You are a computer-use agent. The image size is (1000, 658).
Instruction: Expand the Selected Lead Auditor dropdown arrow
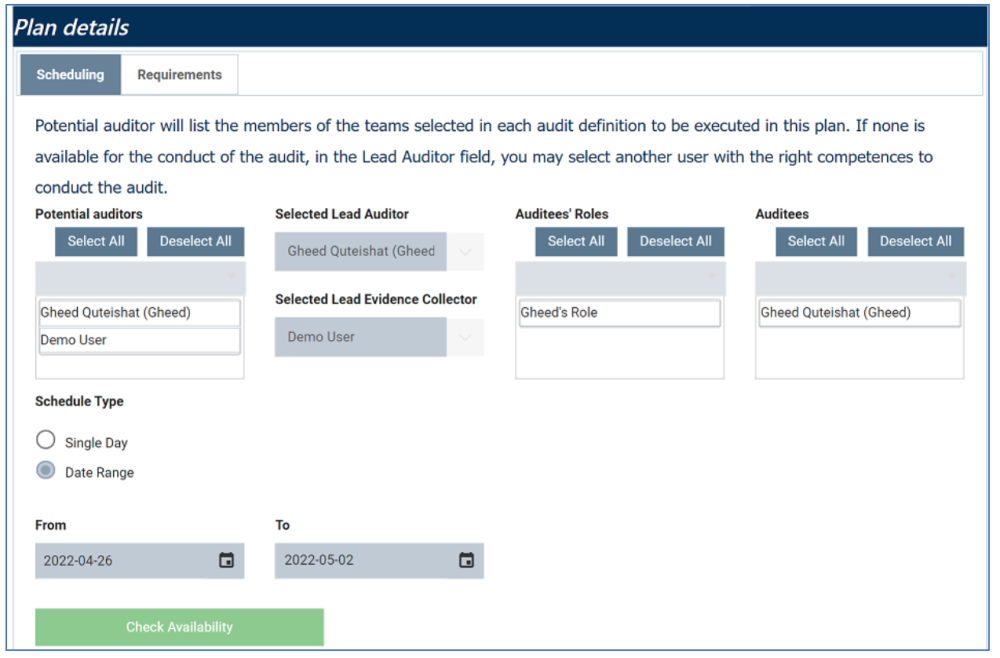coord(465,252)
